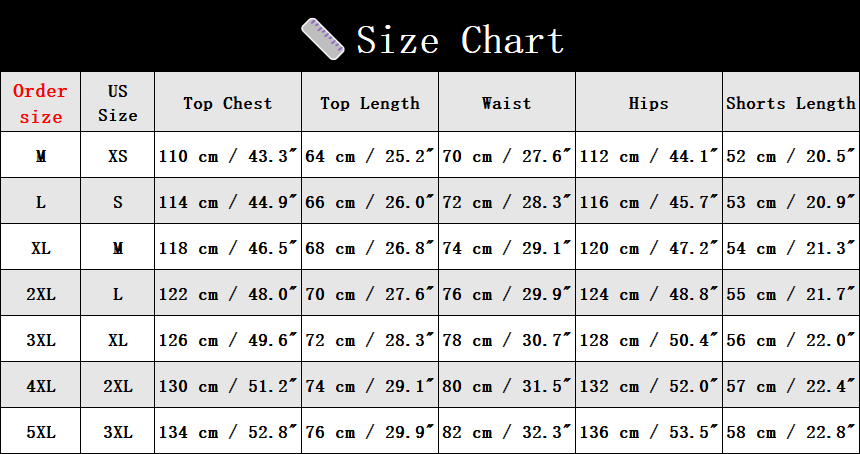Click the 3XL US size cell
This screenshot has height=454, width=860.
pos(118,432)
